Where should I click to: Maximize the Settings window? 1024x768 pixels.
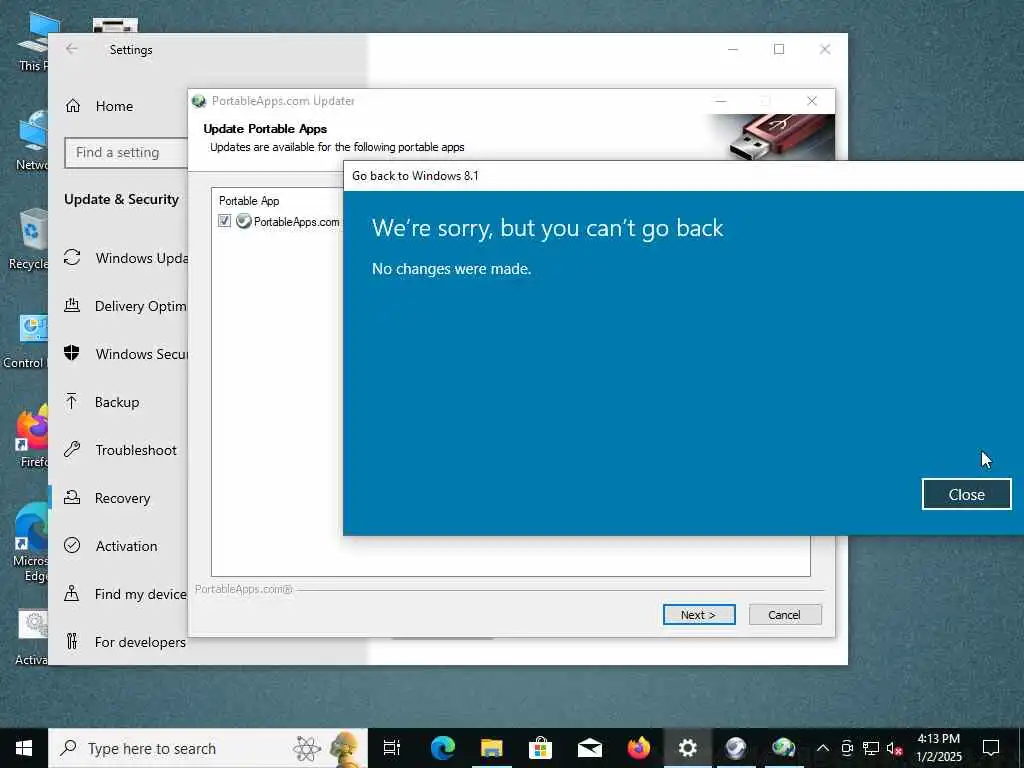[x=778, y=49]
